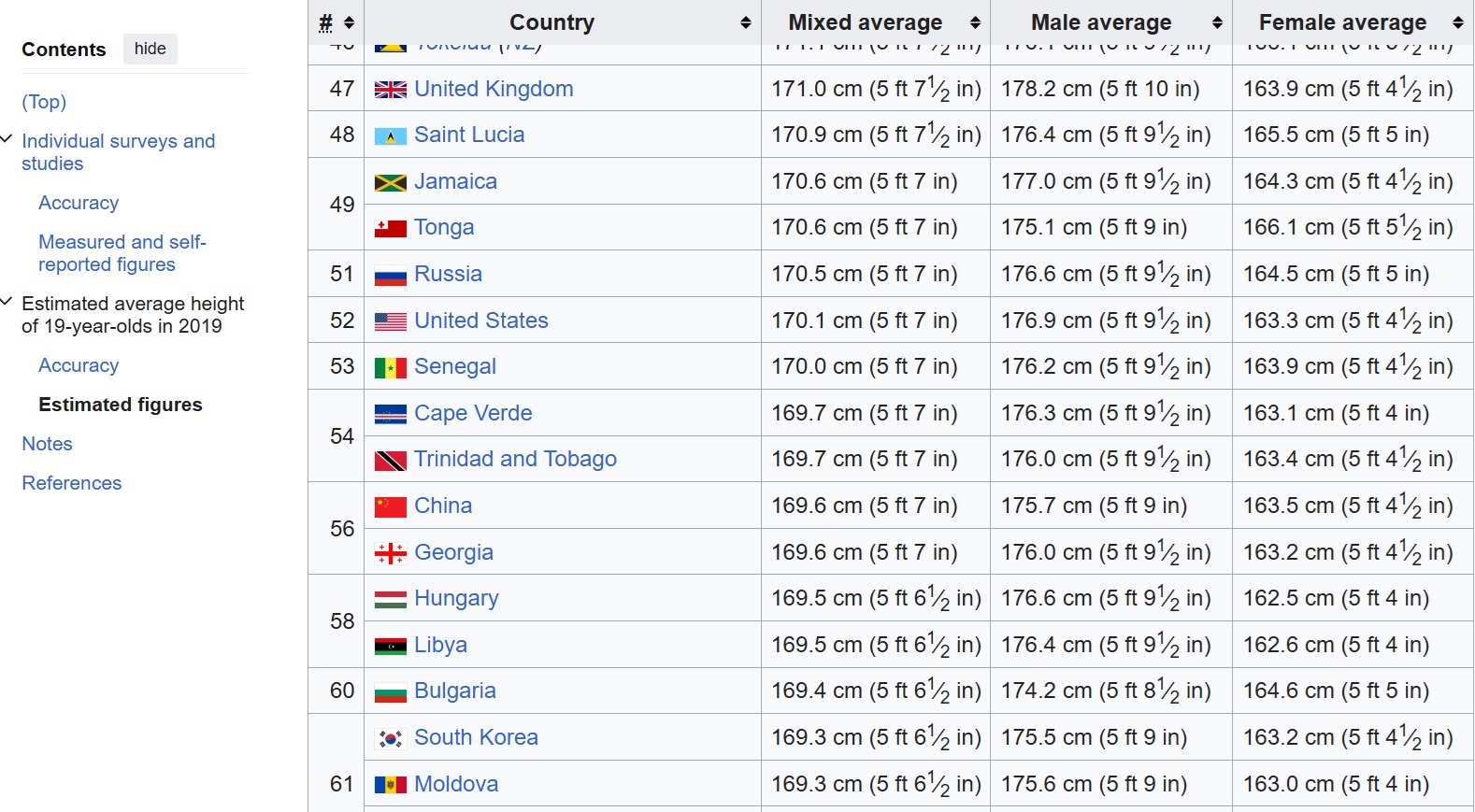Click the Contents heading
This screenshot has height=812, width=1475.
[64, 50]
